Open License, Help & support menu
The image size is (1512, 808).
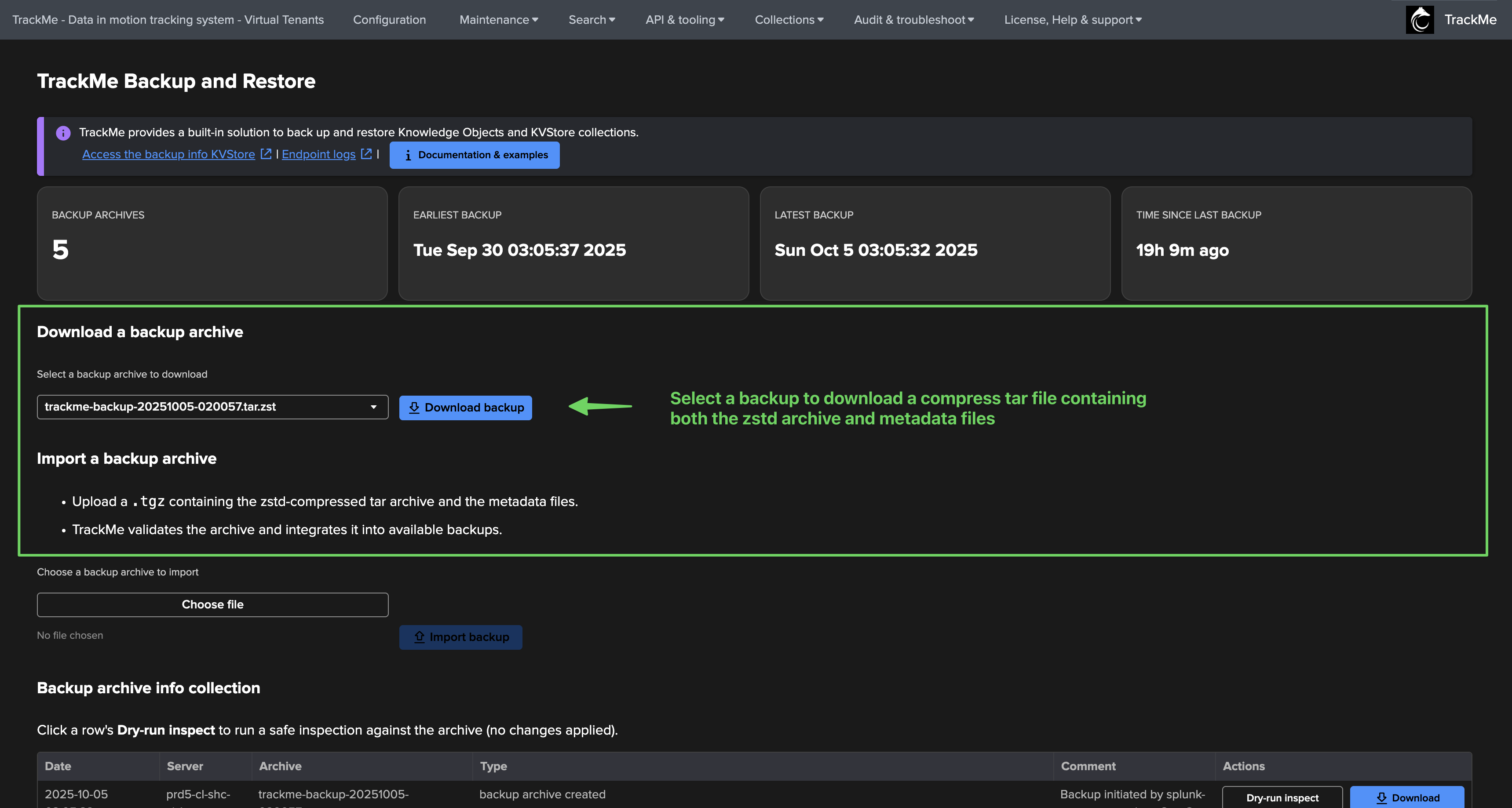(1072, 20)
